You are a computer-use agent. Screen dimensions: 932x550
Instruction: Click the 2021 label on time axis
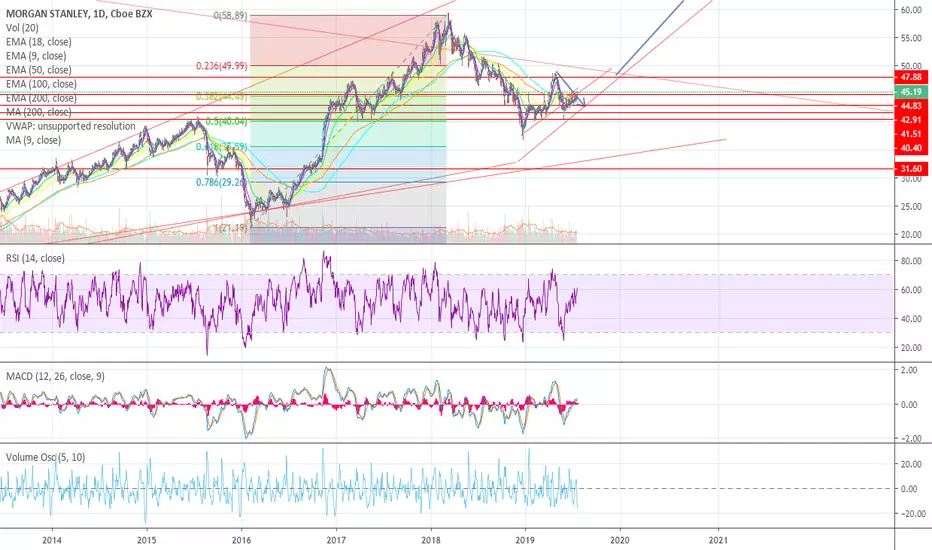718,540
